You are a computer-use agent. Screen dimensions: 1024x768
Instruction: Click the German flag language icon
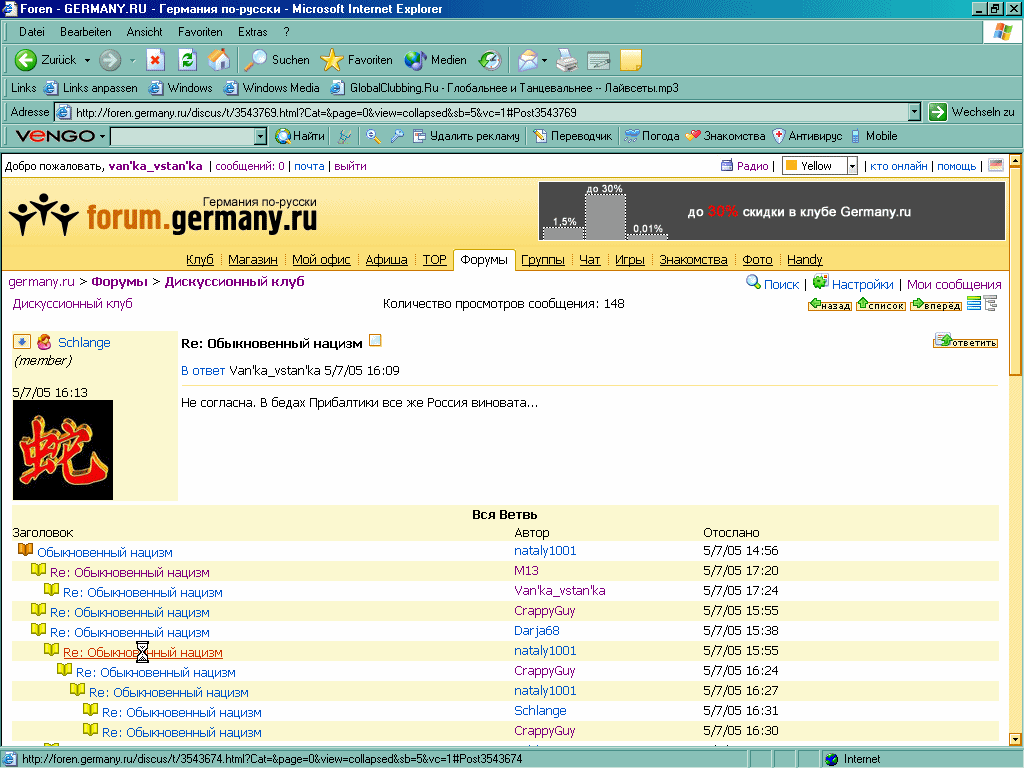tap(996, 166)
